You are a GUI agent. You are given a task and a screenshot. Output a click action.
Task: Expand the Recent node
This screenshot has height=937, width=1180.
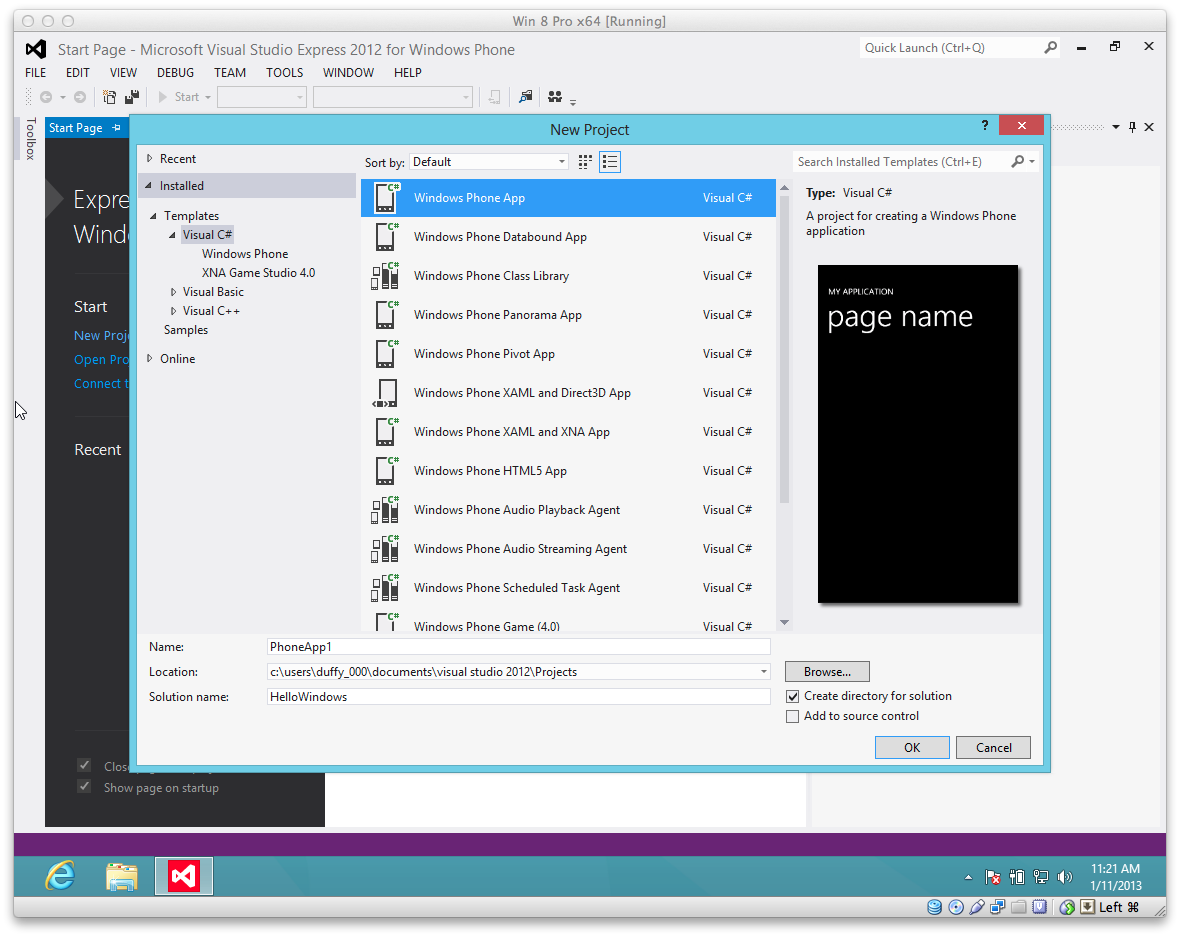[150, 159]
